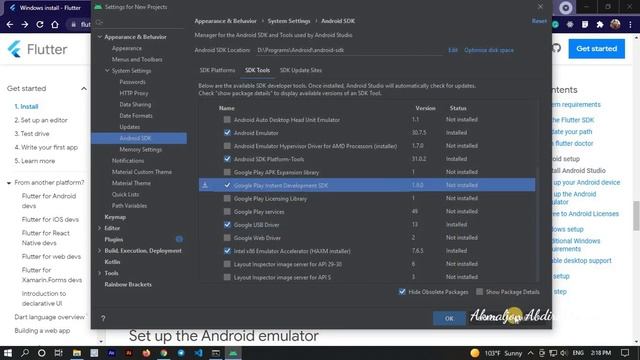
Task: Uncheck Intel x86 Emulator Accelerator (HAXM installer)
Action: click(x=227, y=251)
